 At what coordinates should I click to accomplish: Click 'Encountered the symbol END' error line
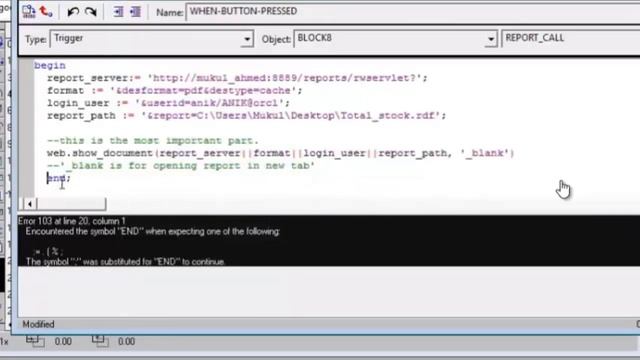[x=153, y=231]
